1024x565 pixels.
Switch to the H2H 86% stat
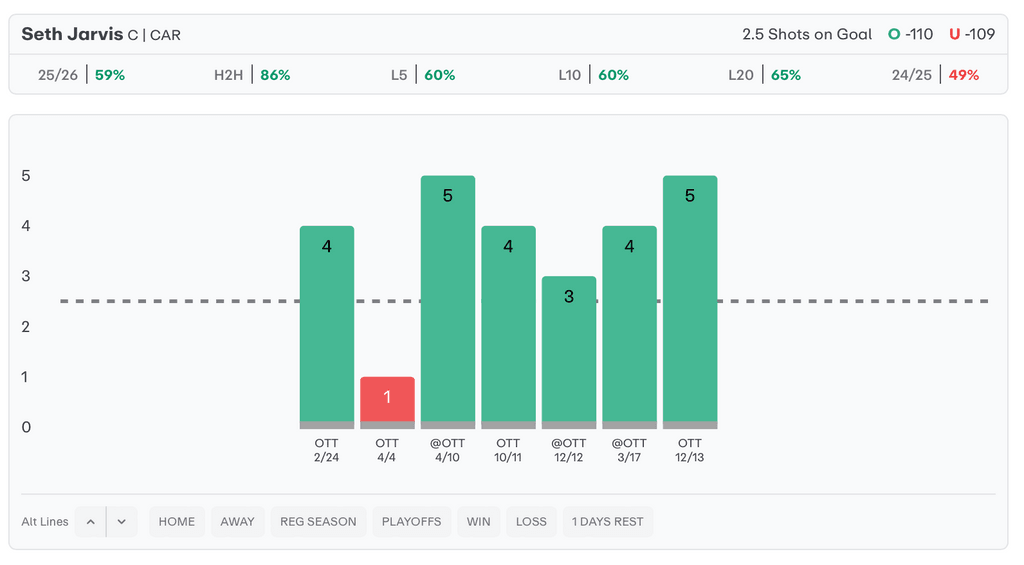(x=252, y=75)
